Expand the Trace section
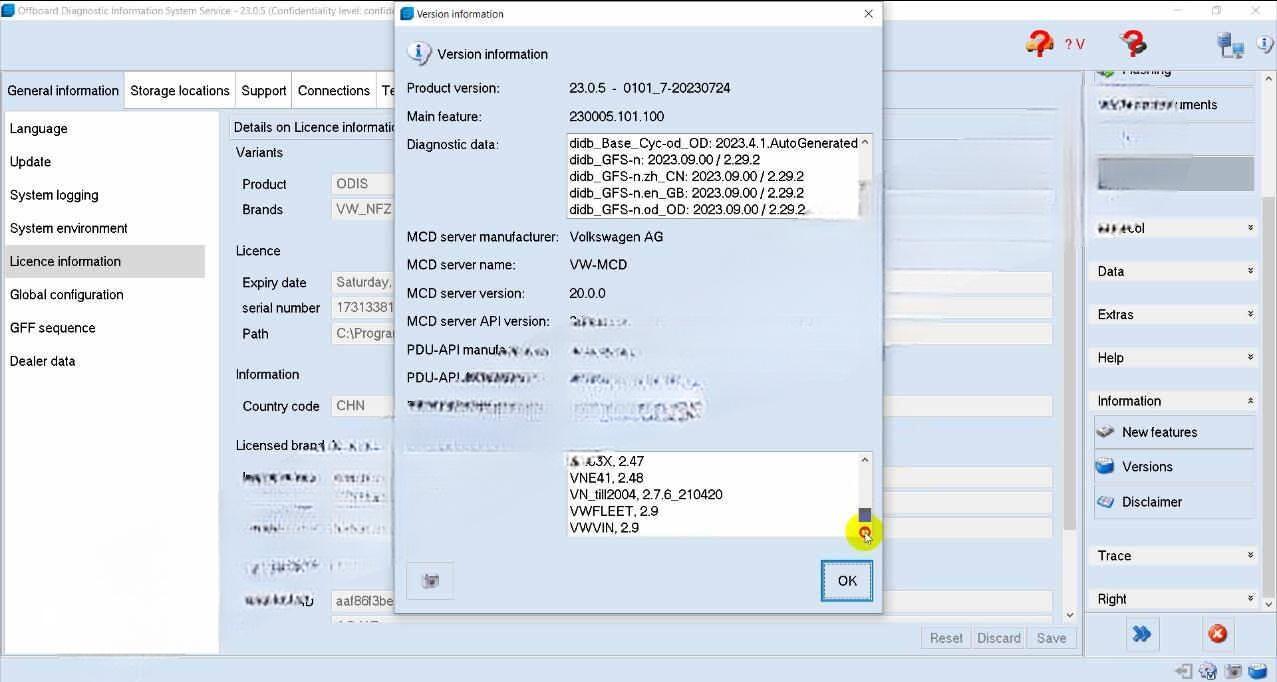The width and height of the screenshot is (1277, 682). pos(1174,555)
